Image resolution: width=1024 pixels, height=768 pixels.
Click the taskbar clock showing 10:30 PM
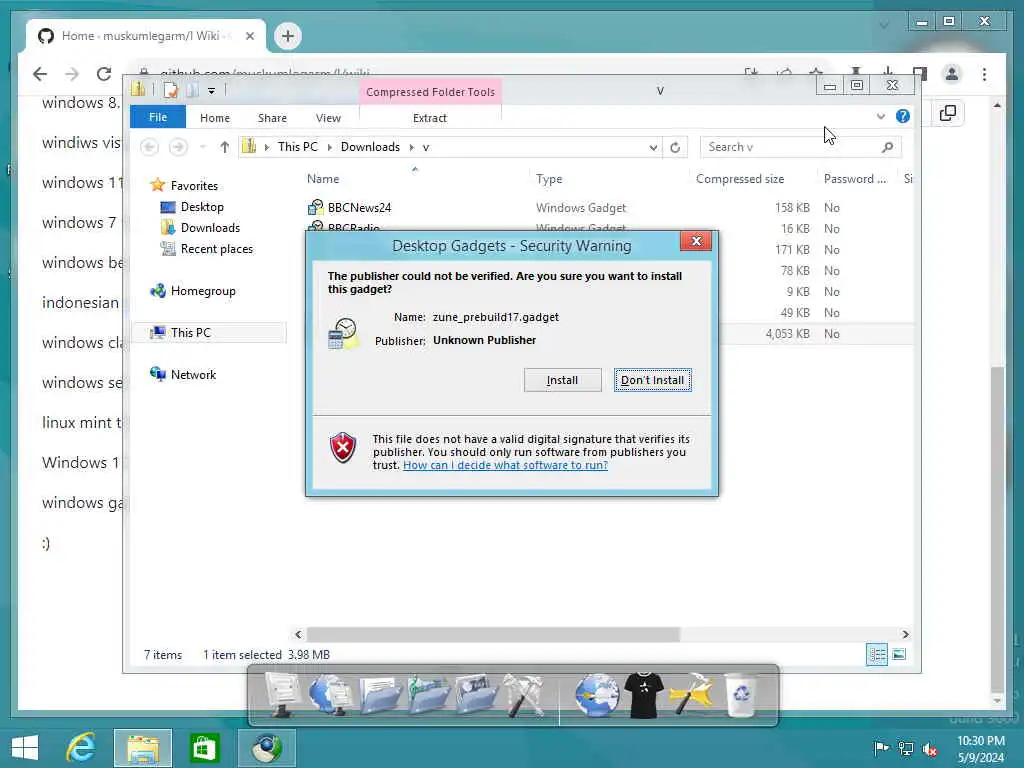pos(980,741)
